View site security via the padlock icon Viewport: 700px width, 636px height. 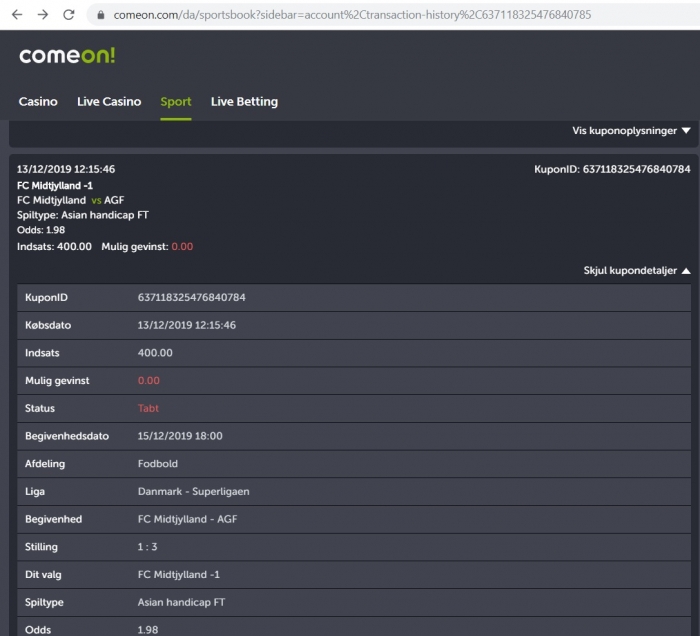pyautogui.click(x=101, y=15)
